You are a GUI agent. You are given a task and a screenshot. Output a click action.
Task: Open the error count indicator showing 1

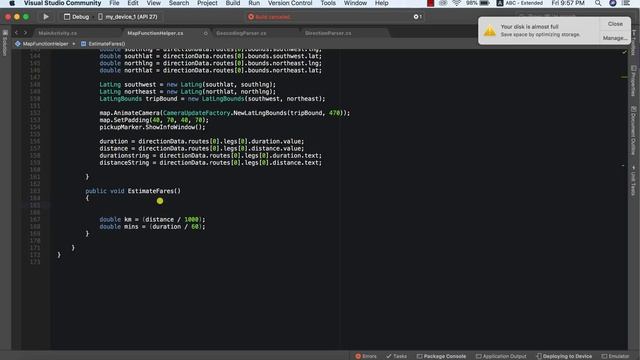pyautogui.click(x=418, y=17)
